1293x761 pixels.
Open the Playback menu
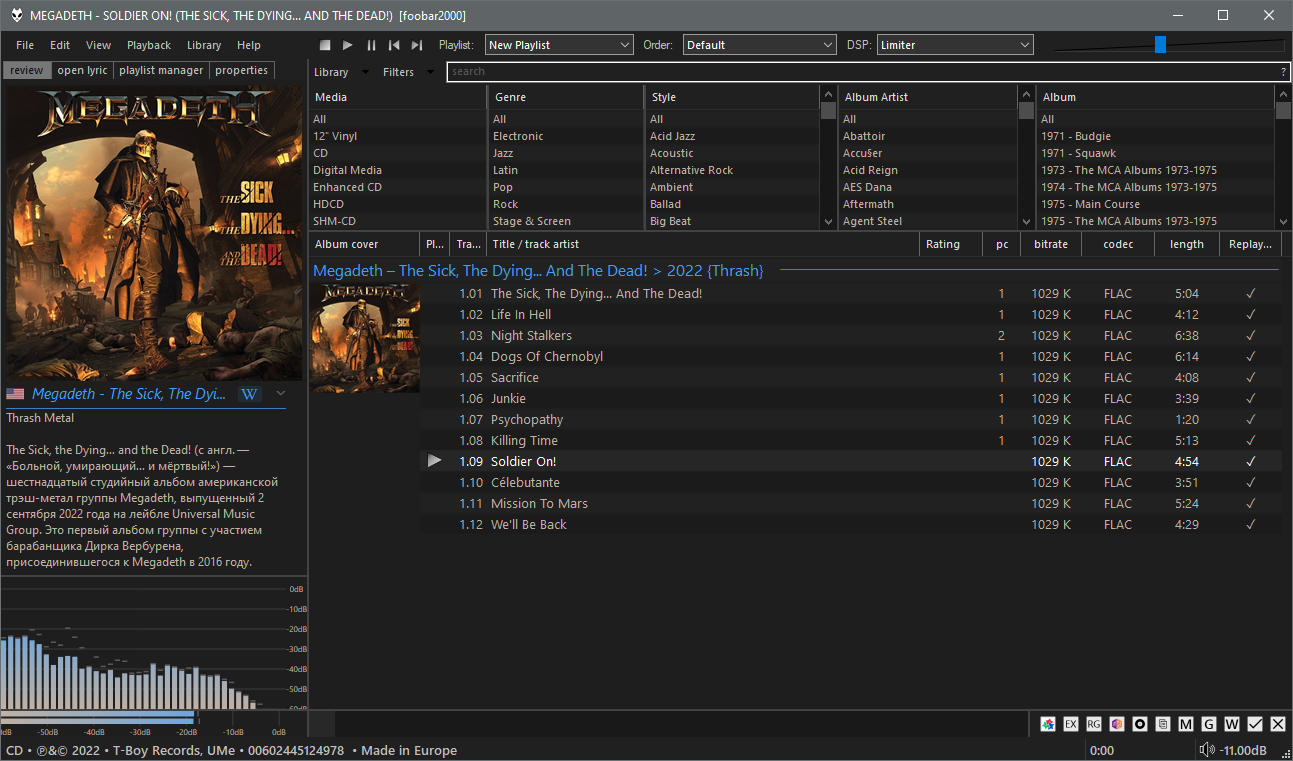pos(149,45)
